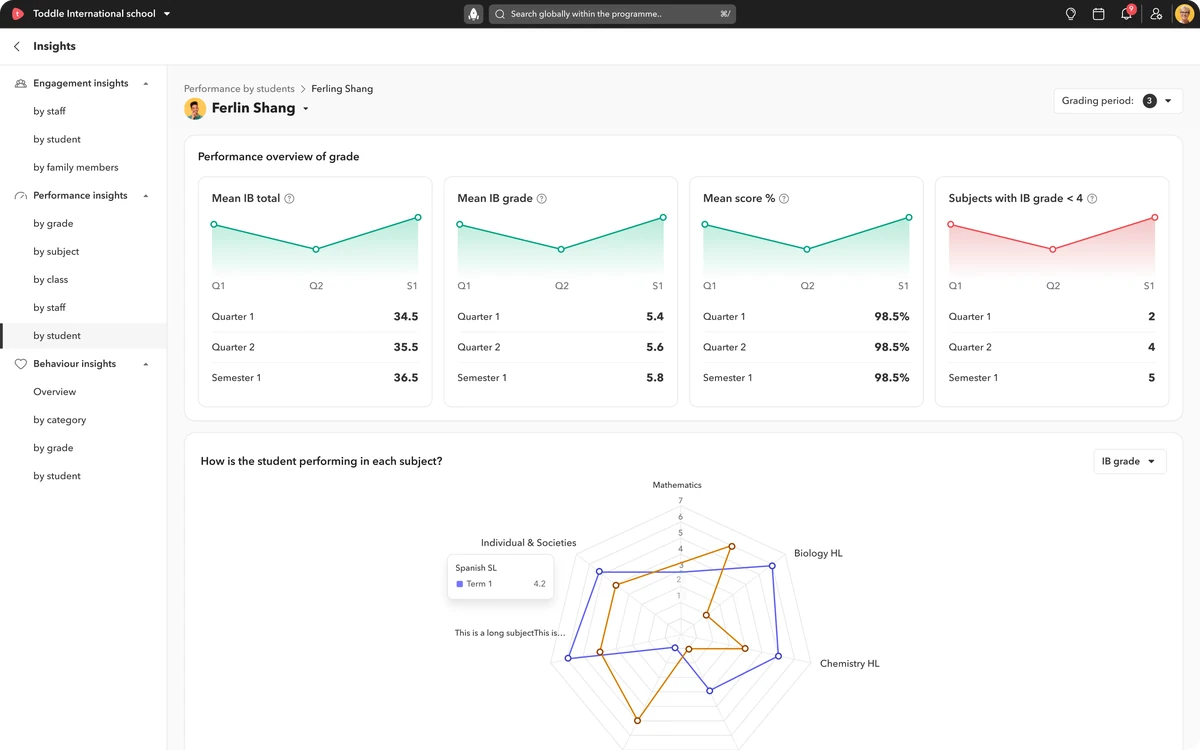Select Performance insights by subject
This screenshot has width=1200, height=750.
point(56,251)
